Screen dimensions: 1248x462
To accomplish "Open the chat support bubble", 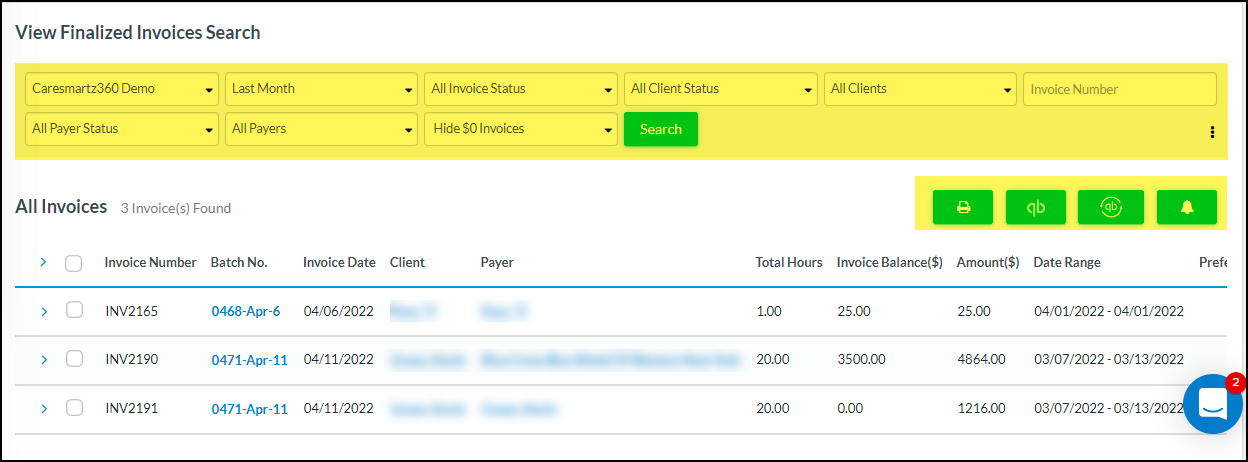I will pyautogui.click(x=1212, y=404).
